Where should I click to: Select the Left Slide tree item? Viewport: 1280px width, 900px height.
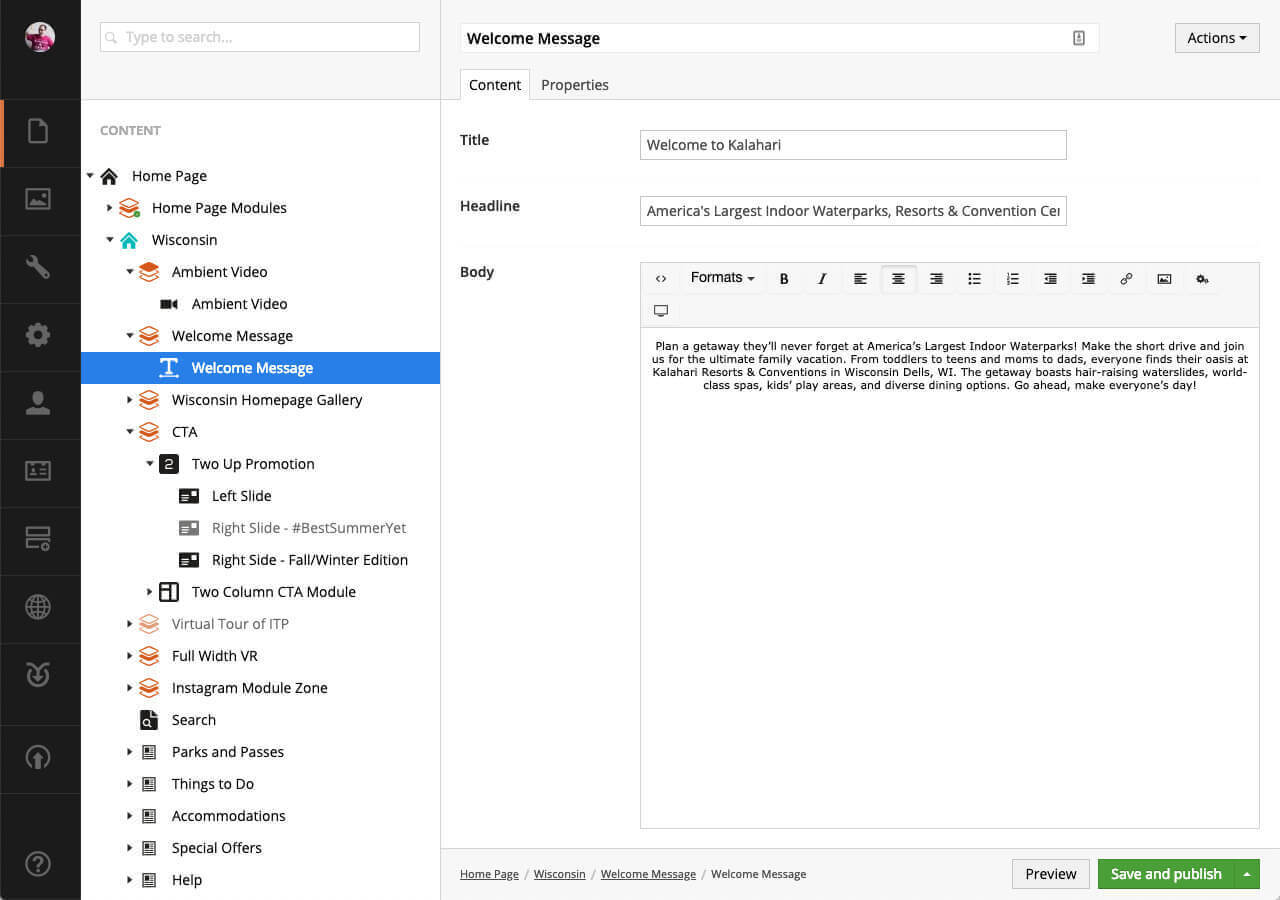tap(242, 496)
